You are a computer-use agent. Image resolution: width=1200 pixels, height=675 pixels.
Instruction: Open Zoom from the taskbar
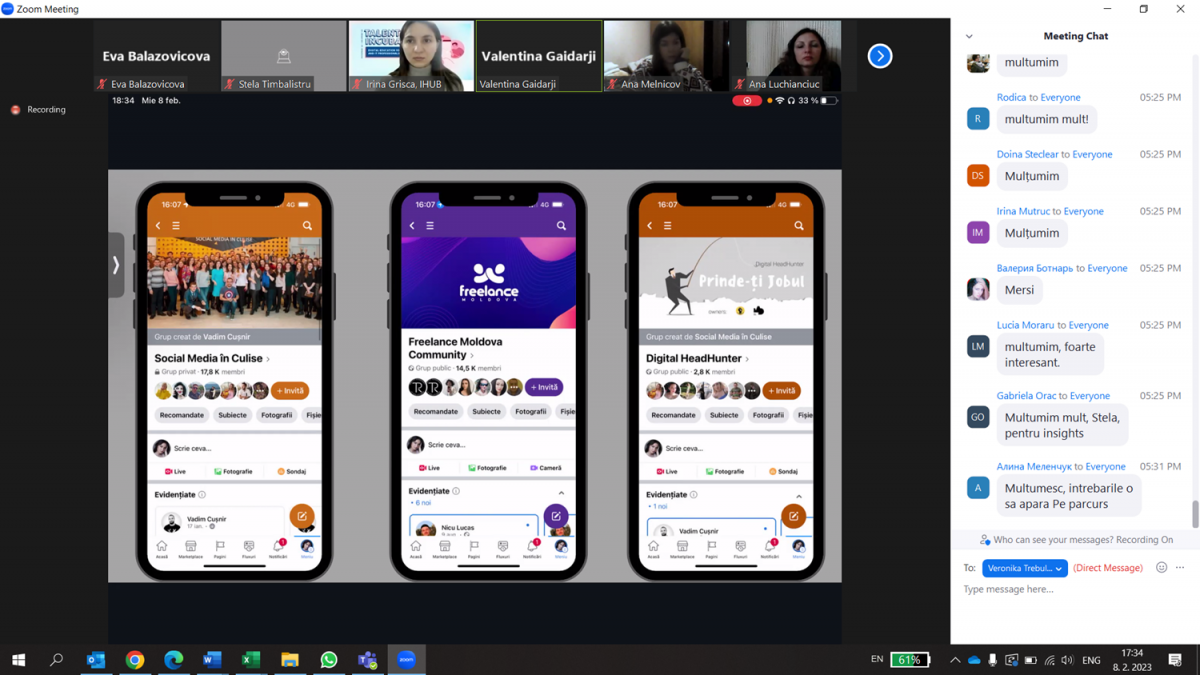click(406, 659)
